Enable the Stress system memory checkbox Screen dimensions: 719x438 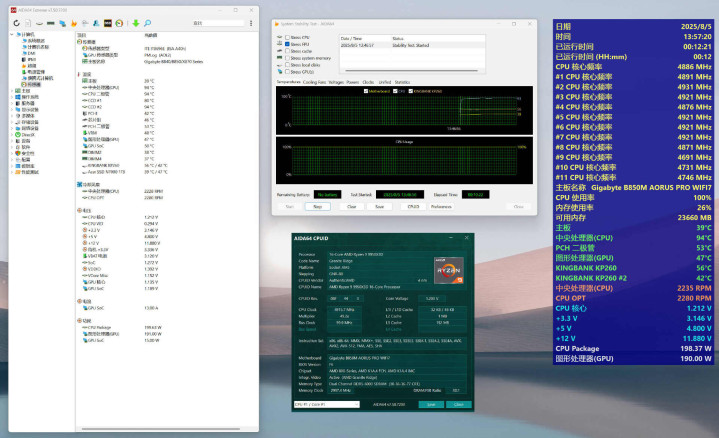coord(288,58)
